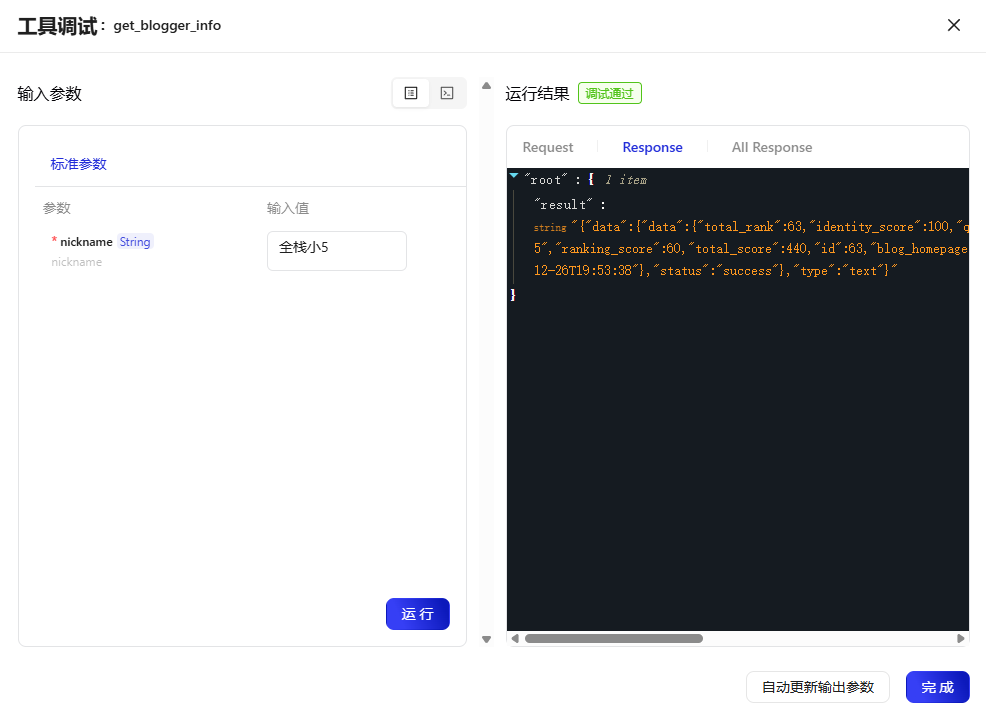Switch to form view input icon
The height and width of the screenshot is (711, 986).
pos(411,93)
